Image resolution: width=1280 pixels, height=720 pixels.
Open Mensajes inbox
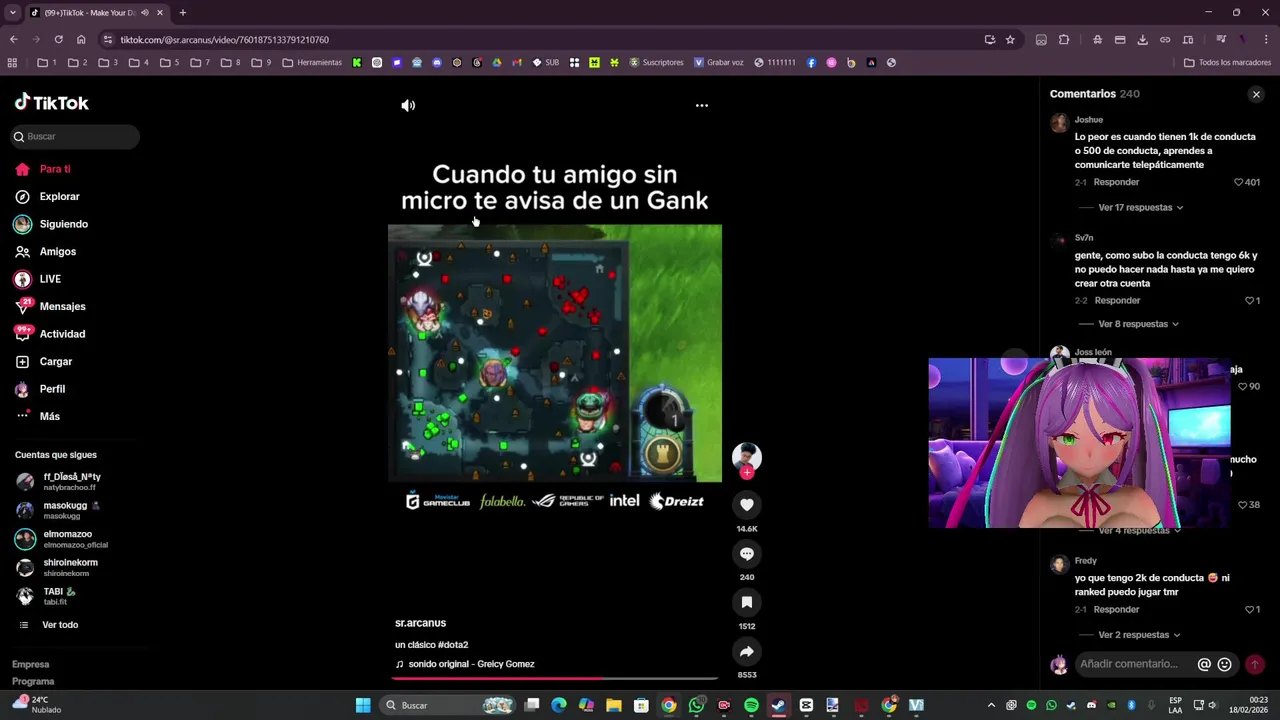click(x=62, y=307)
